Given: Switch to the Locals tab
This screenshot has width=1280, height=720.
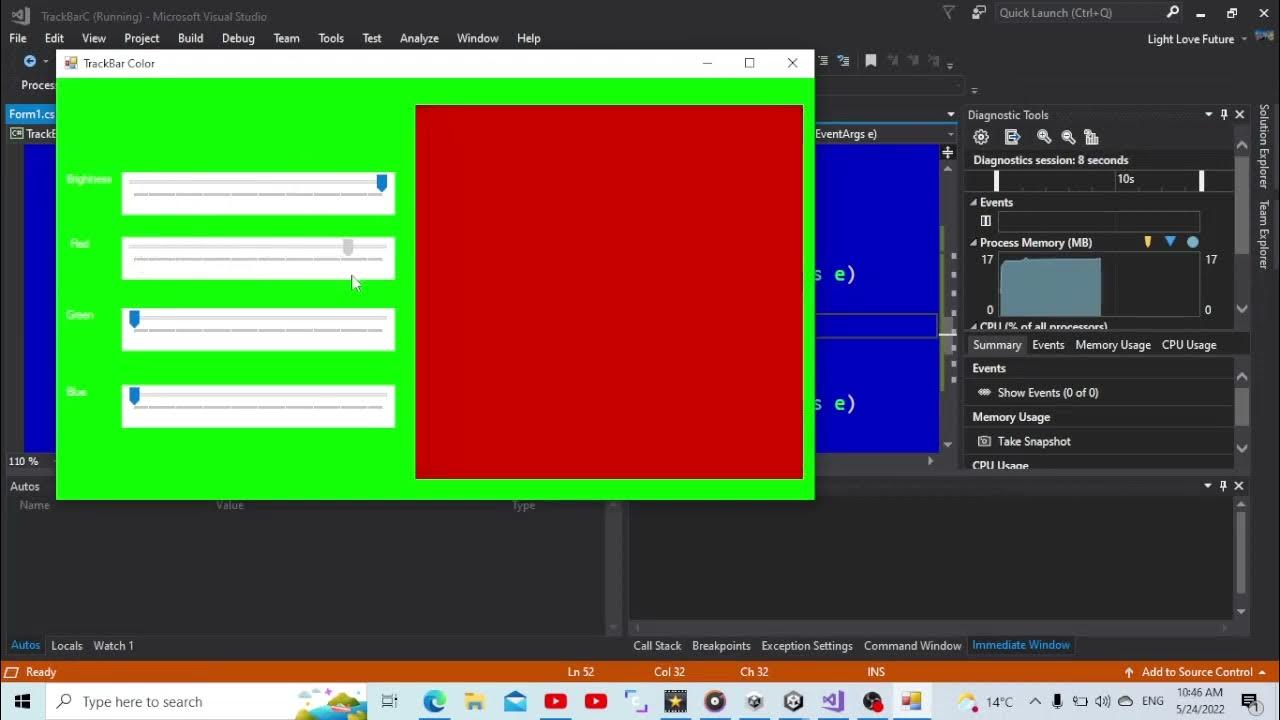Looking at the screenshot, I should tap(67, 646).
